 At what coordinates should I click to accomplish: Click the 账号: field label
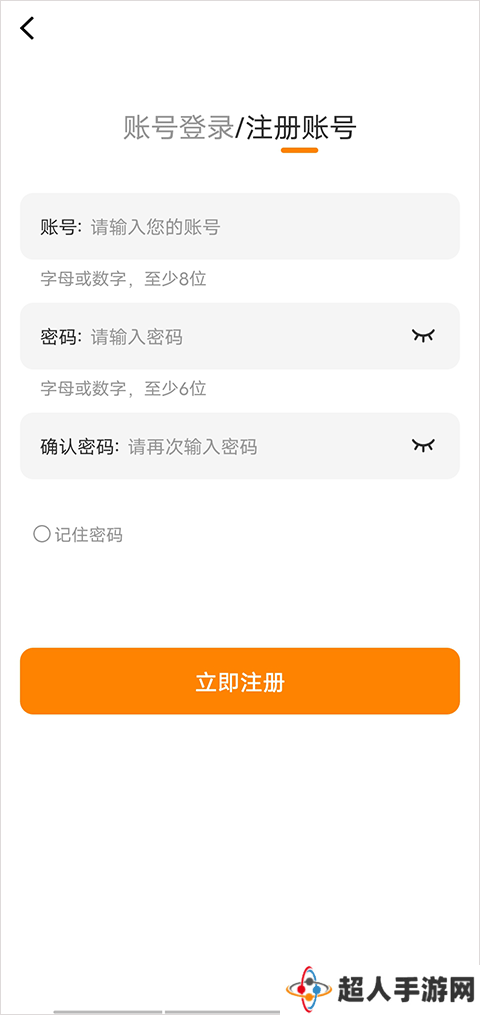click(x=61, y=227)
